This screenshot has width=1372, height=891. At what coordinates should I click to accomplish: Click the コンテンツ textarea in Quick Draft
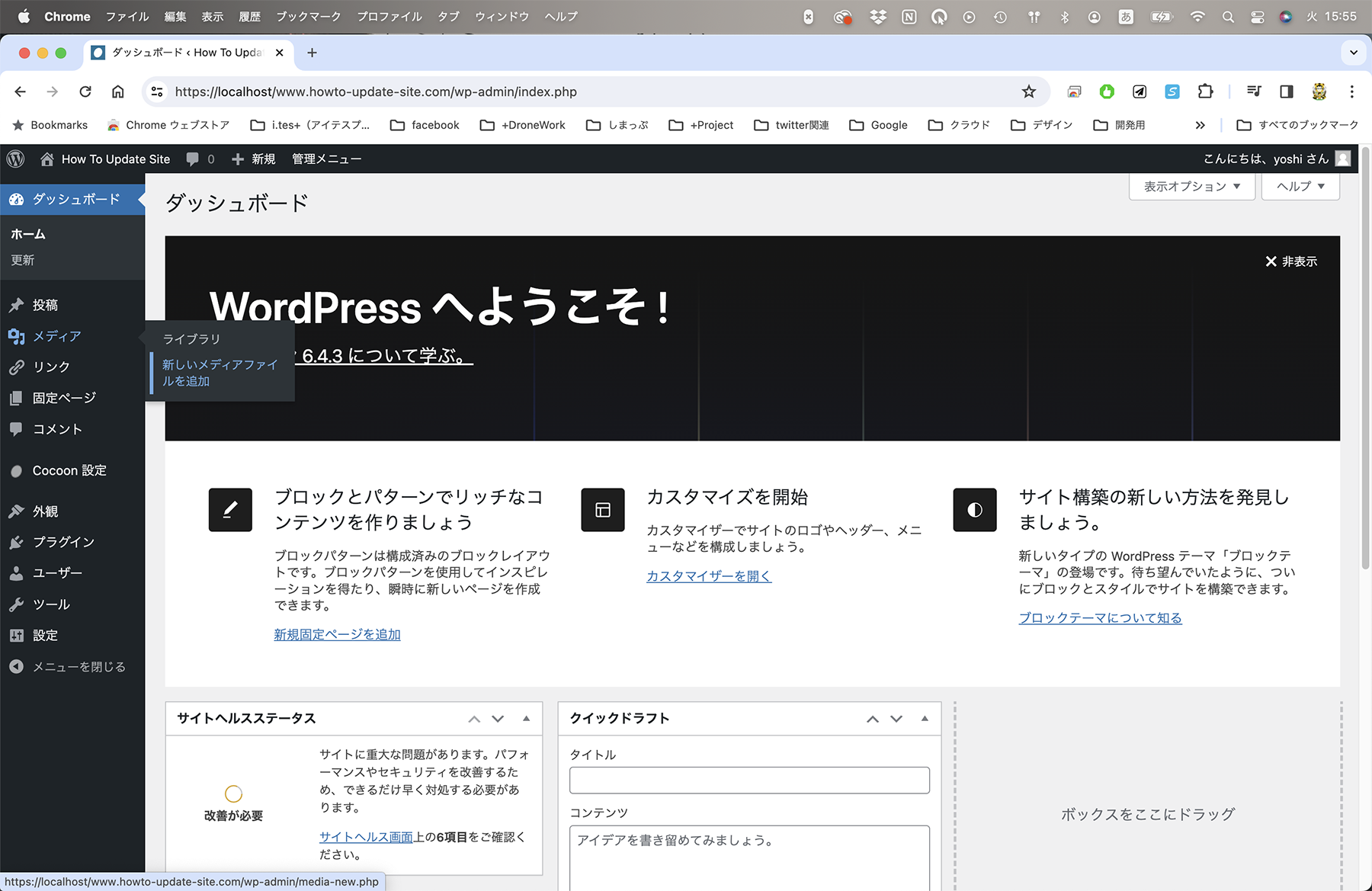click(749, 858)
